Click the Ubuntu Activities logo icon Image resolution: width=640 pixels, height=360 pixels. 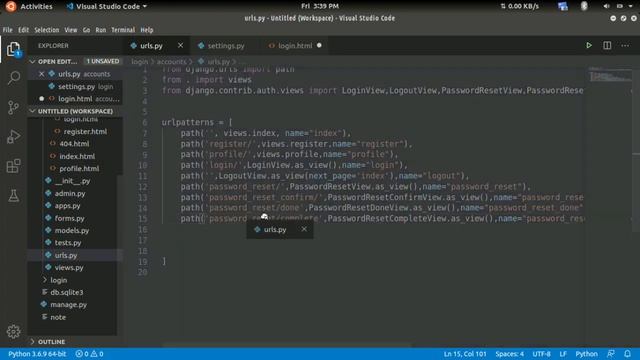click(11, 6)
